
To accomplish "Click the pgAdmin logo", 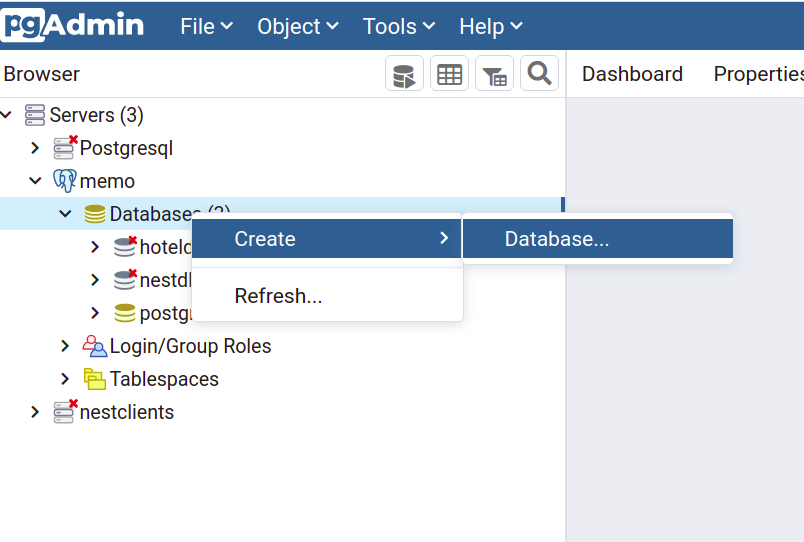I will tap(72, 25).
